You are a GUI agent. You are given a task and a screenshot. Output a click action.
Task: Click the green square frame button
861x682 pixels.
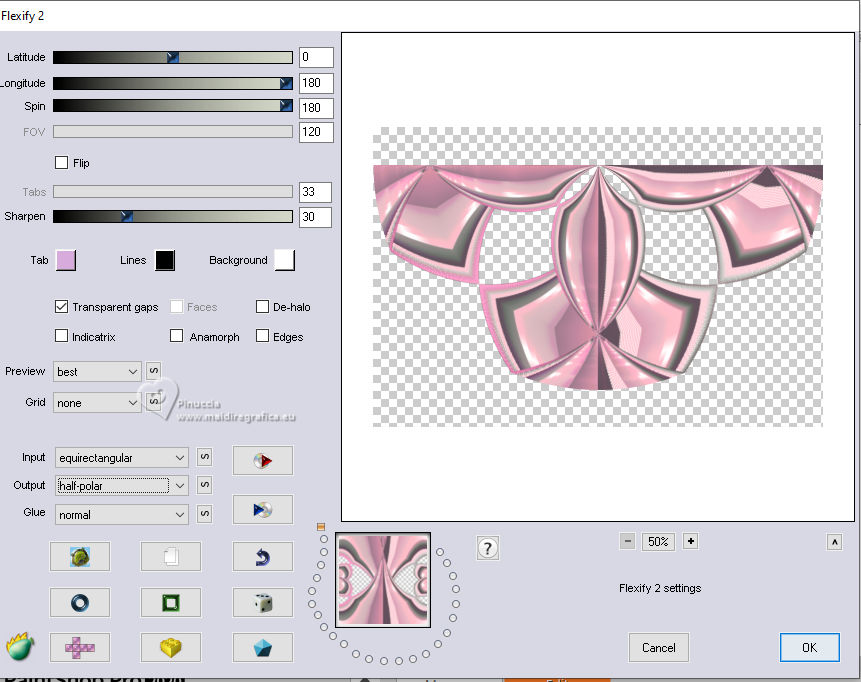[x=171, y=602]
